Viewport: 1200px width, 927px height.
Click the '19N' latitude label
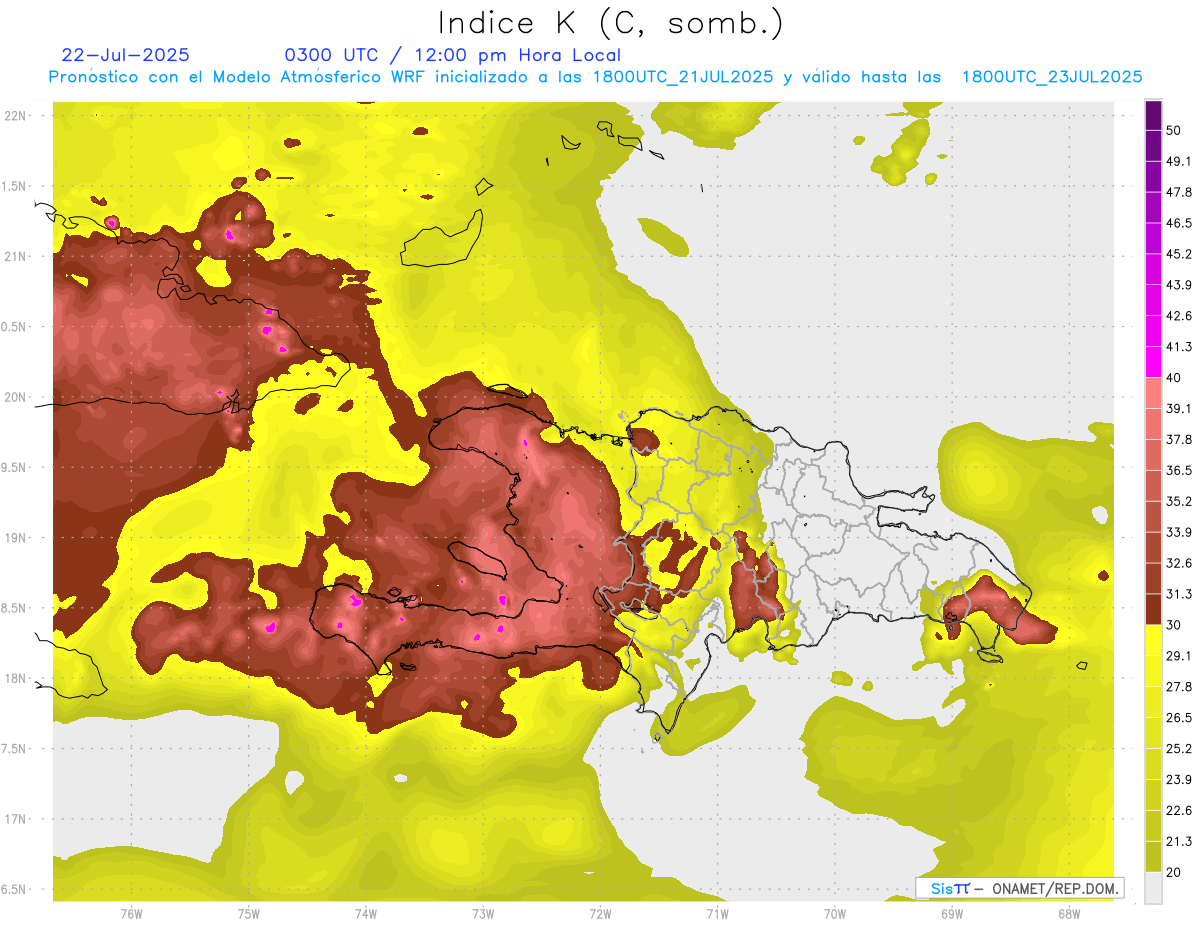point(15,538)
